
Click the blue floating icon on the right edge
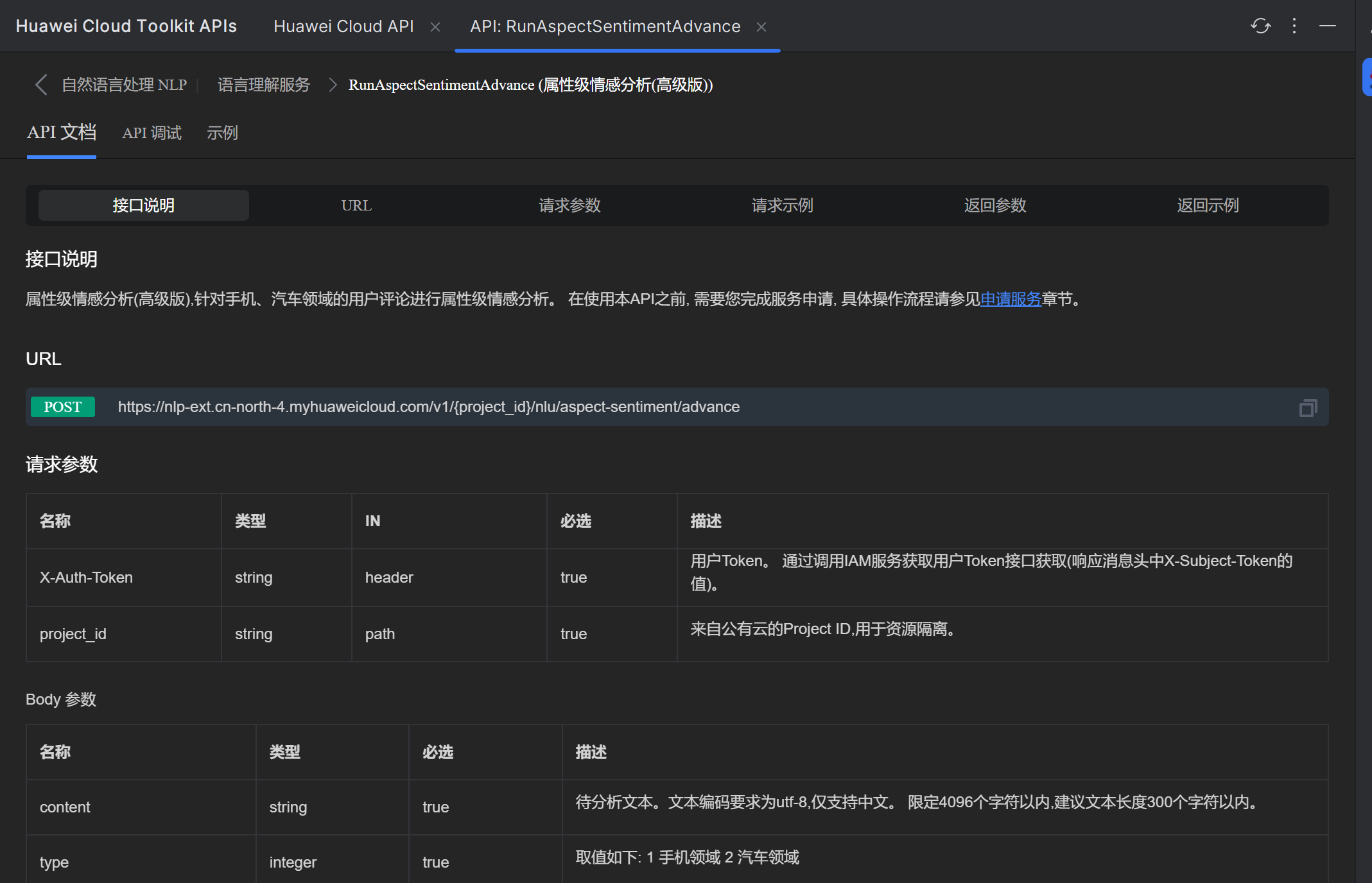tap(1368, 77)
